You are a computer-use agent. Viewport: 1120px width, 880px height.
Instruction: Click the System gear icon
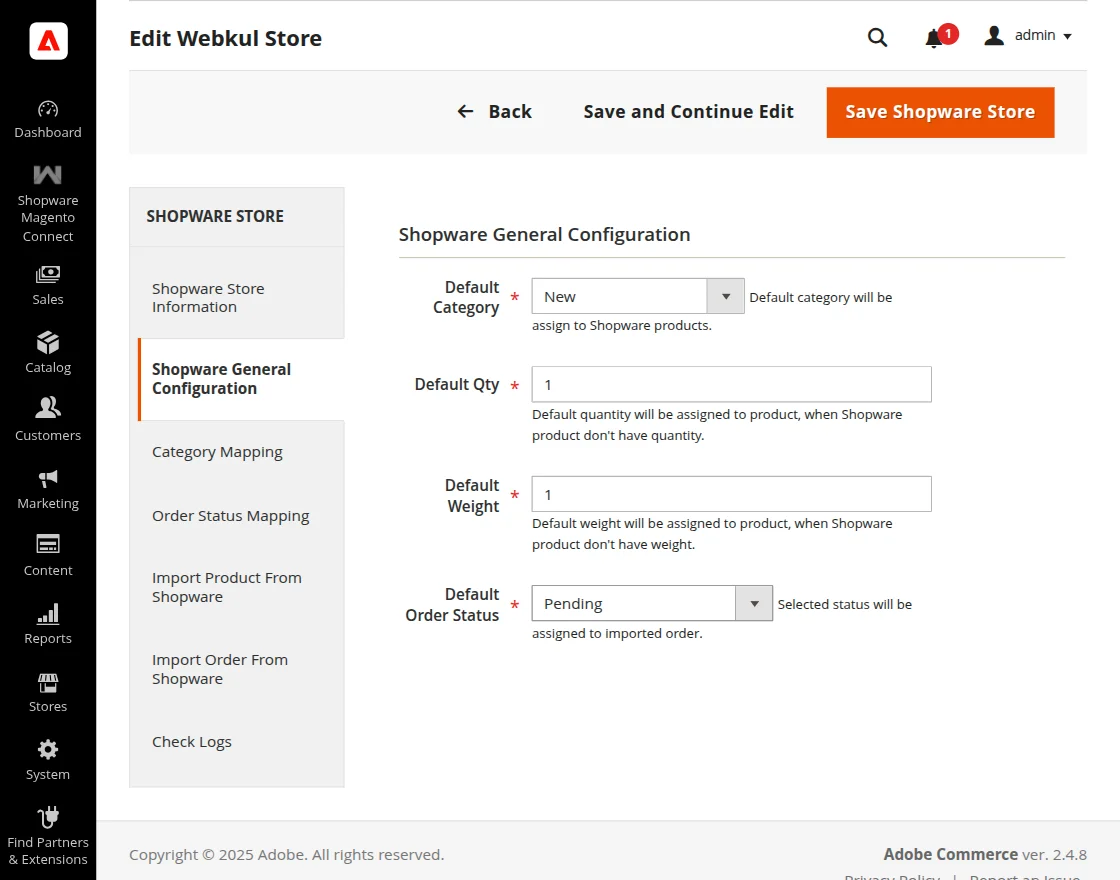pos(47,750)
